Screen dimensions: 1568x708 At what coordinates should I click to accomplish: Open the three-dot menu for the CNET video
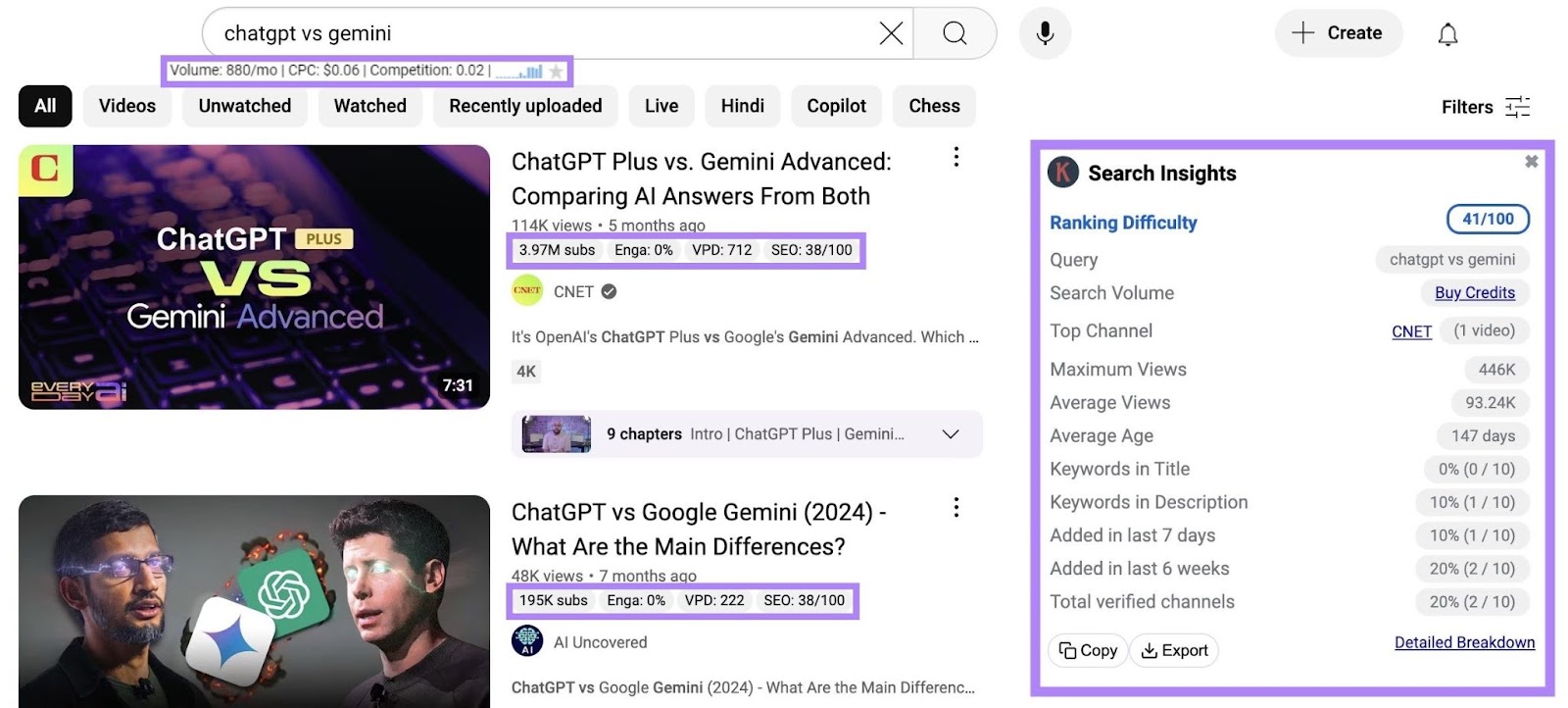[x=956, y=157]
